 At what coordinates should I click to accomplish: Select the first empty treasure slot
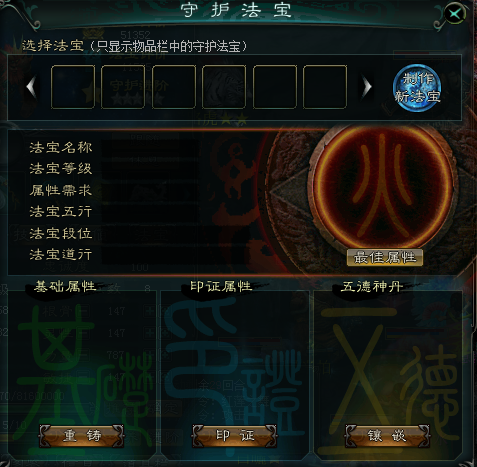pyautogui.click(x=73, y=87)
